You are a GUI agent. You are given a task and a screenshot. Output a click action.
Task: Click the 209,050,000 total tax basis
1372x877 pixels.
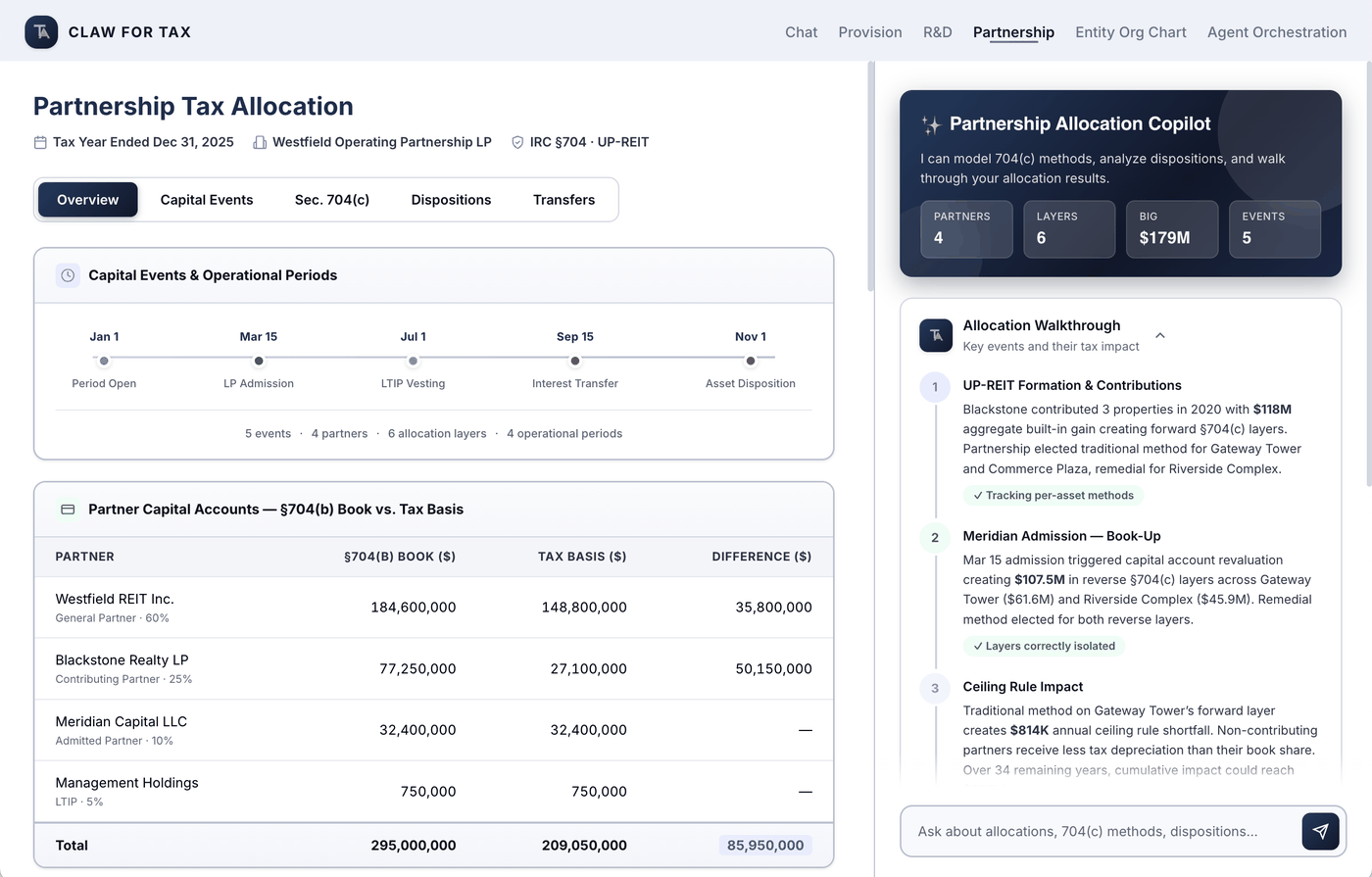click(584, 846)
